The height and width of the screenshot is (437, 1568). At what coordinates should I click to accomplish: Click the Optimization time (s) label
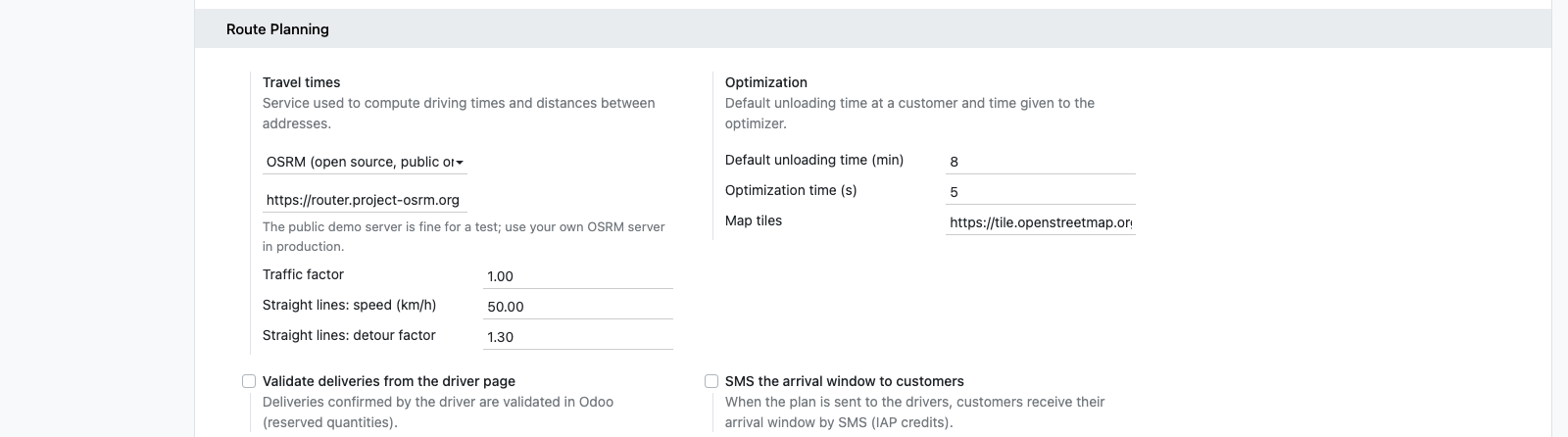coord(791,190)
